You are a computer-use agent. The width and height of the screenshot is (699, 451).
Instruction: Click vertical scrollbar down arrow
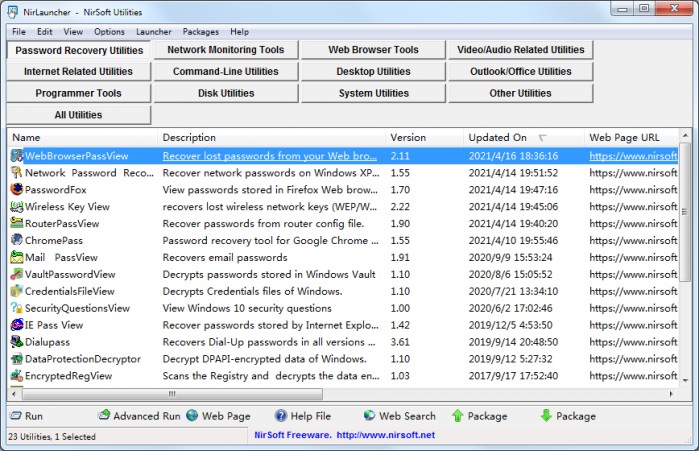[685, 380]
